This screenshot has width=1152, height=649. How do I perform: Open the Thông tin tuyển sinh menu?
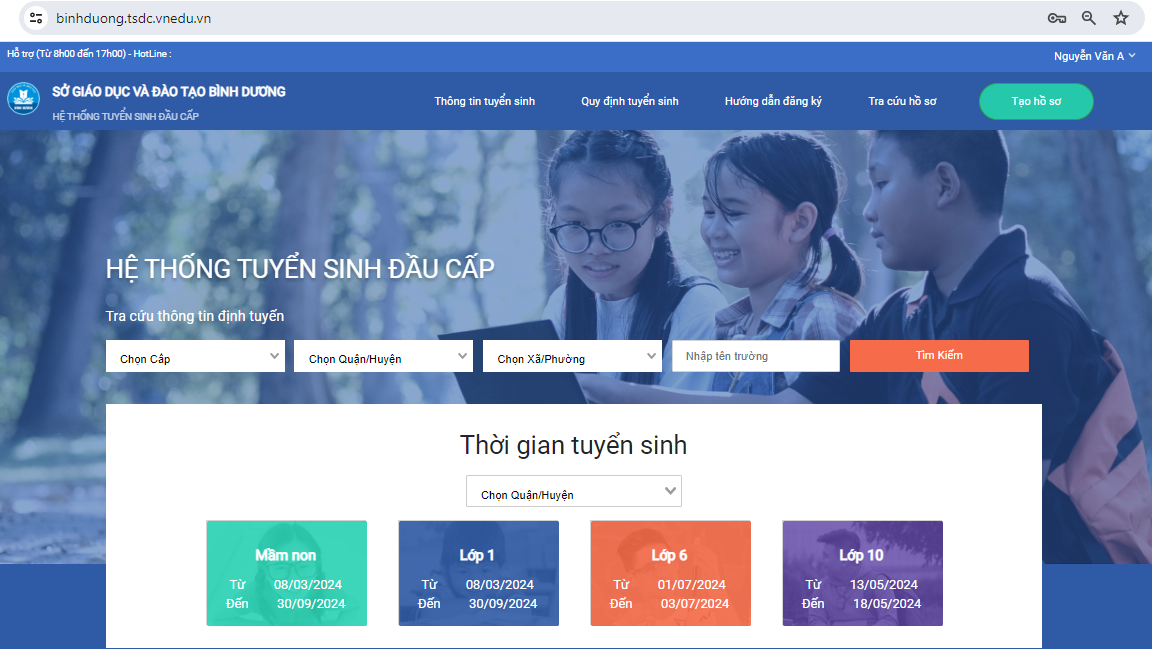[484, 101]
